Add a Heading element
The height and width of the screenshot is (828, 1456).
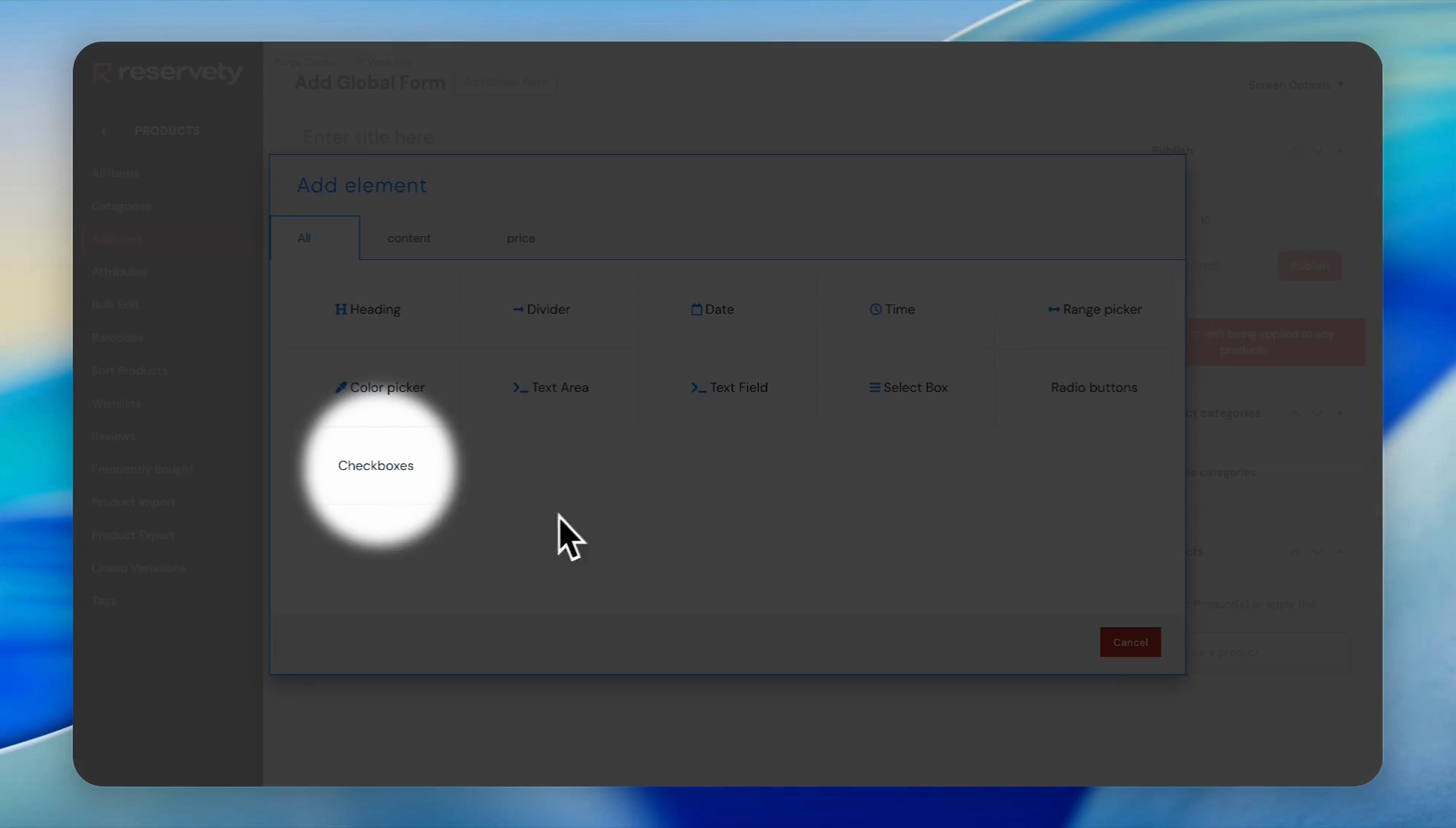point(368,310)
